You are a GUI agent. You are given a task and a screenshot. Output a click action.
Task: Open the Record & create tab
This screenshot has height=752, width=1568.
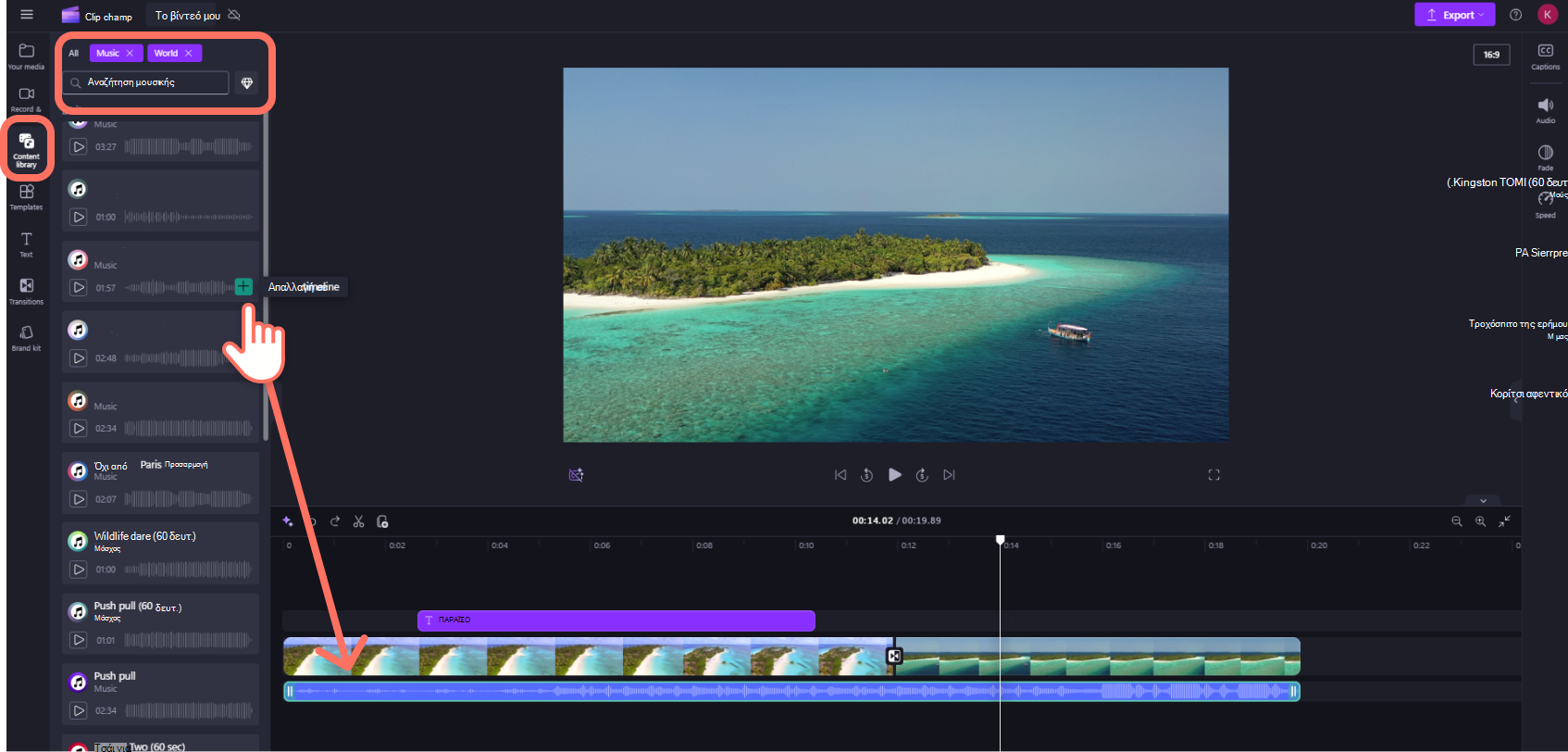27,99
